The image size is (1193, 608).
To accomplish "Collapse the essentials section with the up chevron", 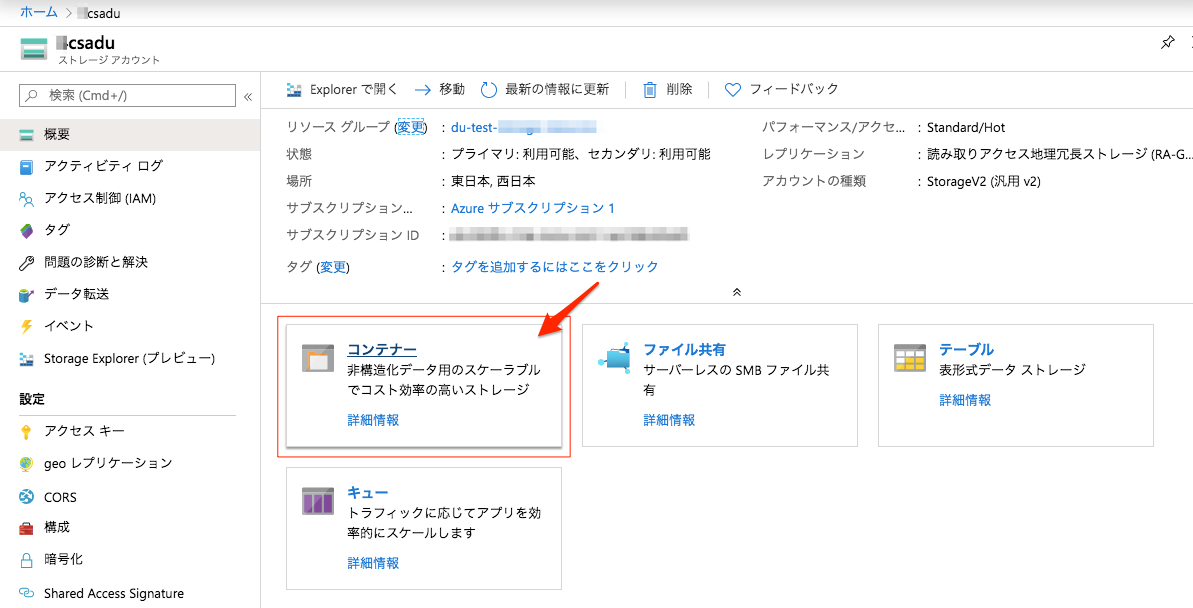I will [x=736, y=292].
